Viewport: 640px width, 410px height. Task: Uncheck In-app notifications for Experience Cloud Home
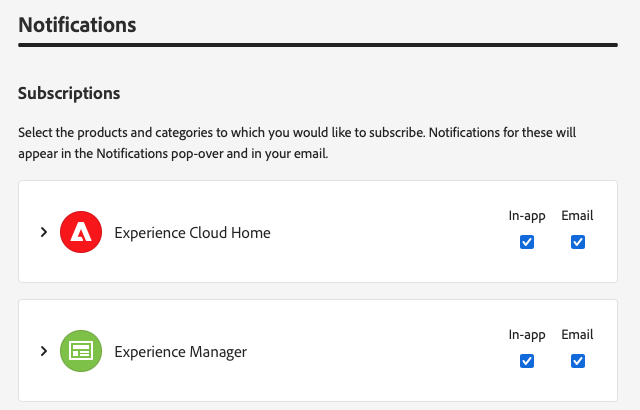527,242
